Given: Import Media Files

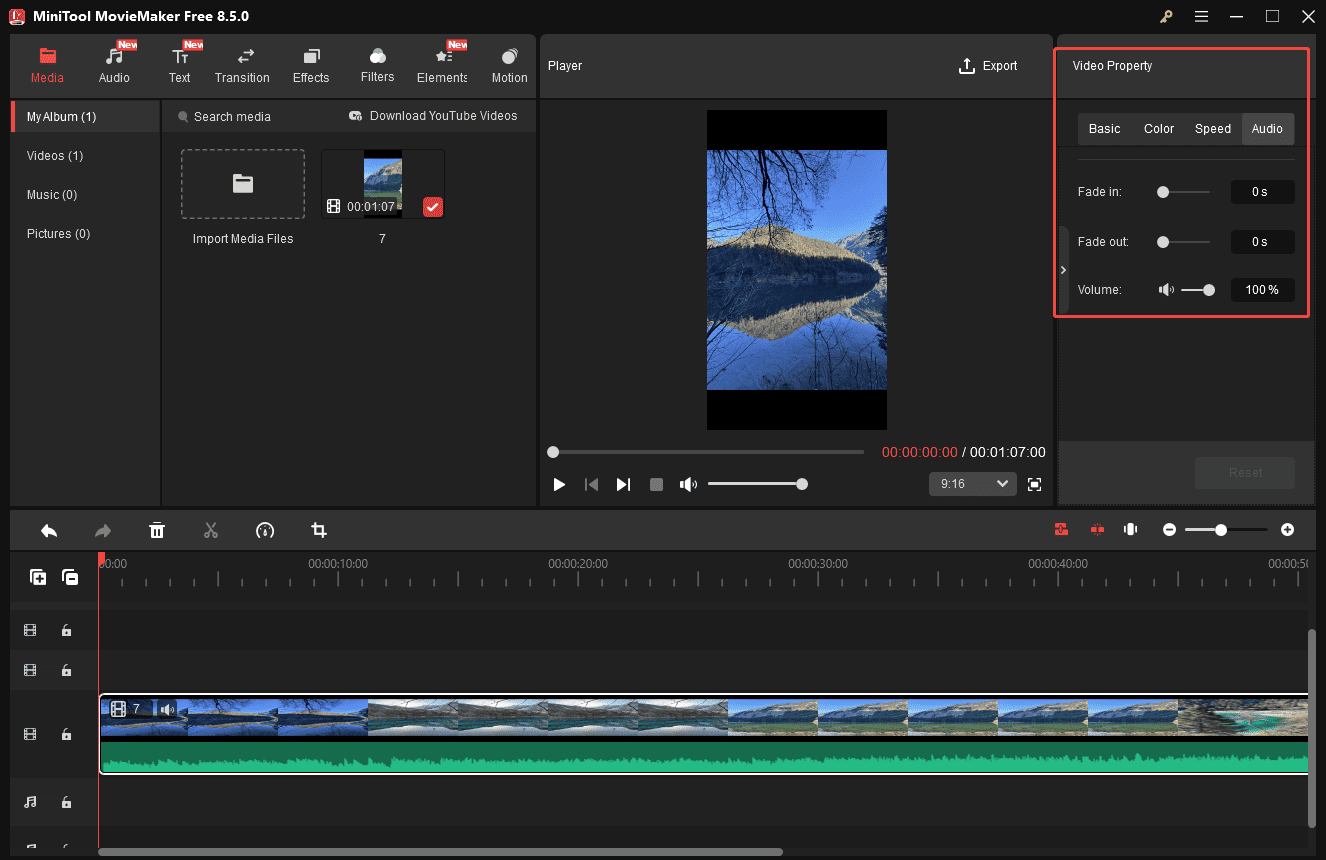Looking at the screenshot, I should click(x=242, y=184).
